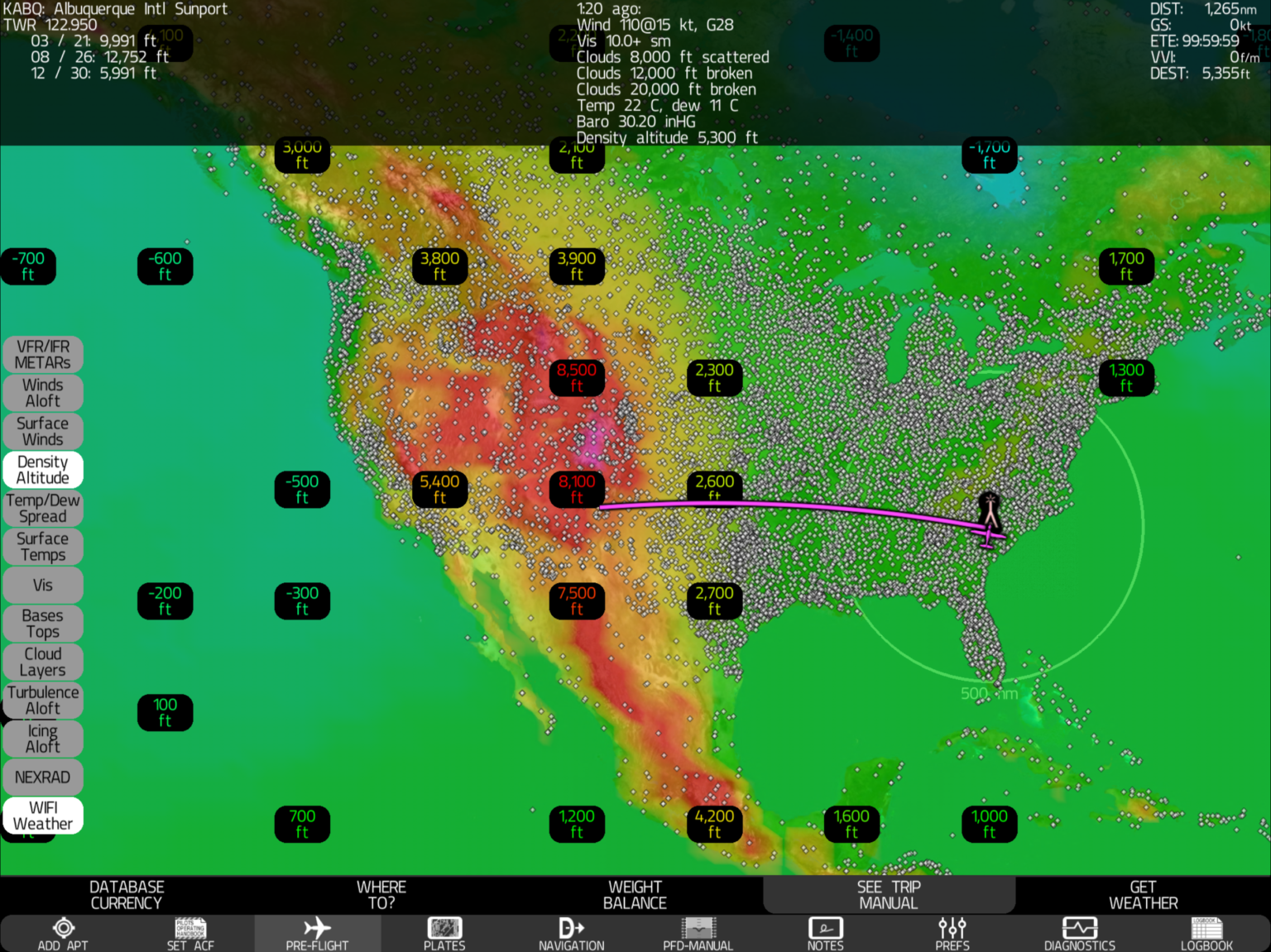Open the PFD-MANUAL display
The height and width of the screenshot is (952, 1271).
(698, 932)
